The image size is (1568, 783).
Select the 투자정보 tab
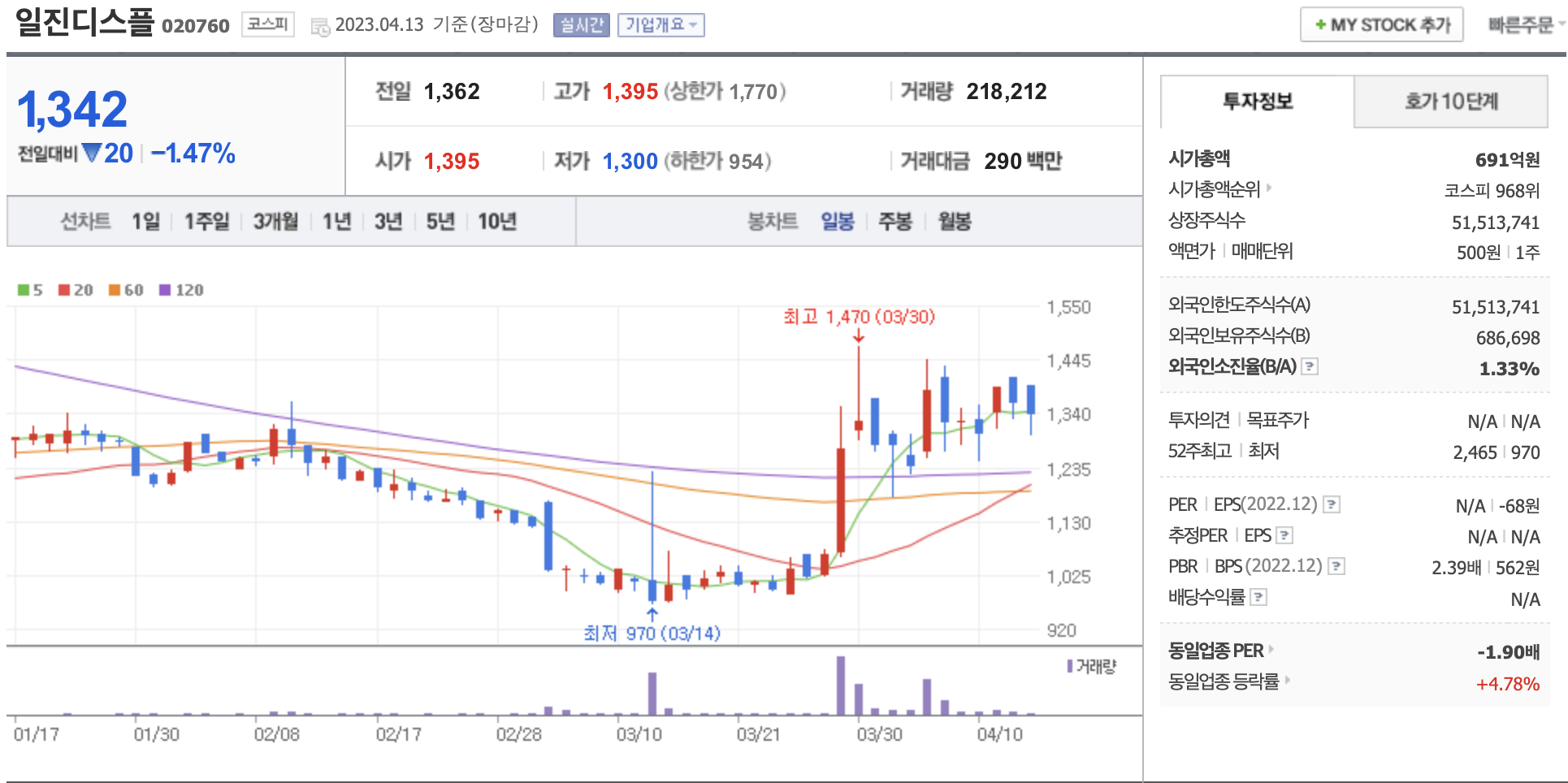pyautogui.click(x=1258, y=102)
